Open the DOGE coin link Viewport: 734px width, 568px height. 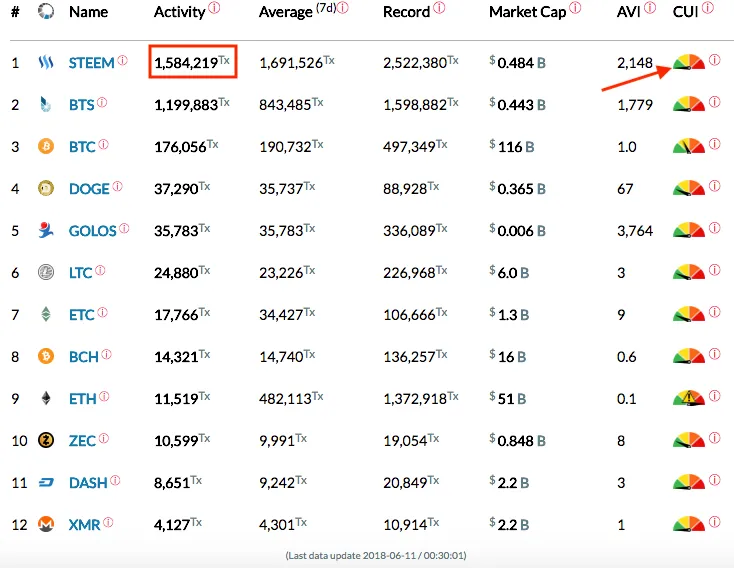89,189
